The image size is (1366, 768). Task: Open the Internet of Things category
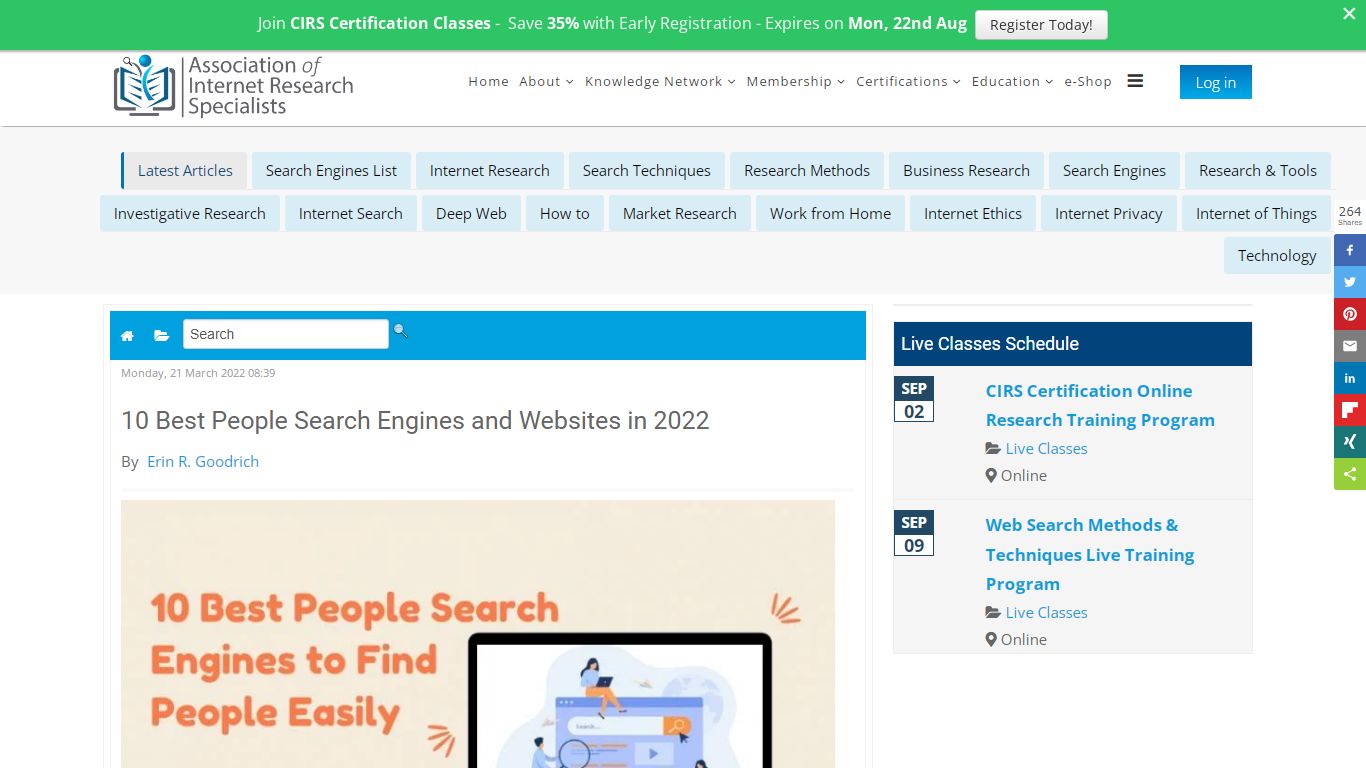(1256, 214)
